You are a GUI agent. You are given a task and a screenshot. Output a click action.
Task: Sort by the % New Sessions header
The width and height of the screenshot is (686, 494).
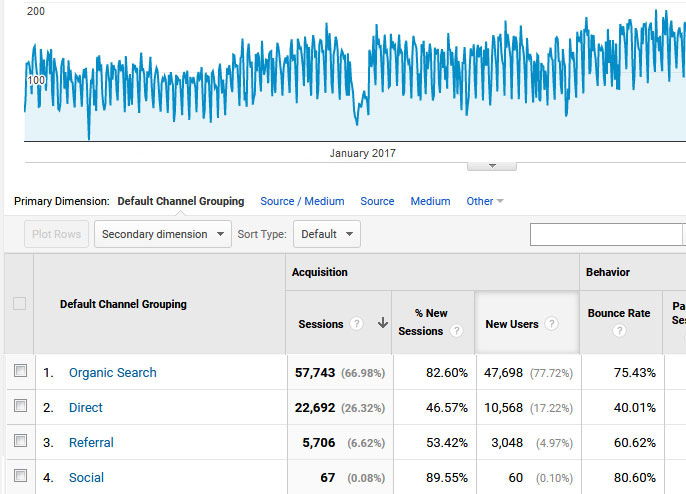point(423,322)
